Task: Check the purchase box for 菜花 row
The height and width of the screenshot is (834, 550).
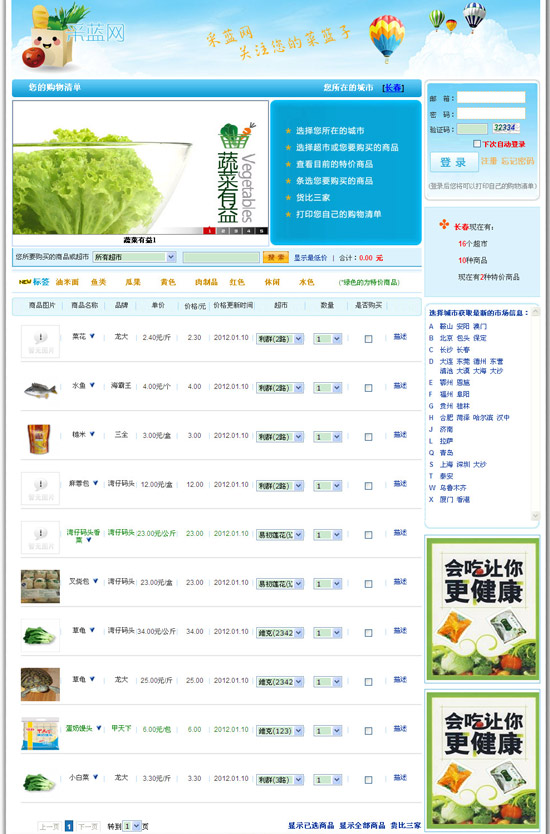Action: coord(368,339)
